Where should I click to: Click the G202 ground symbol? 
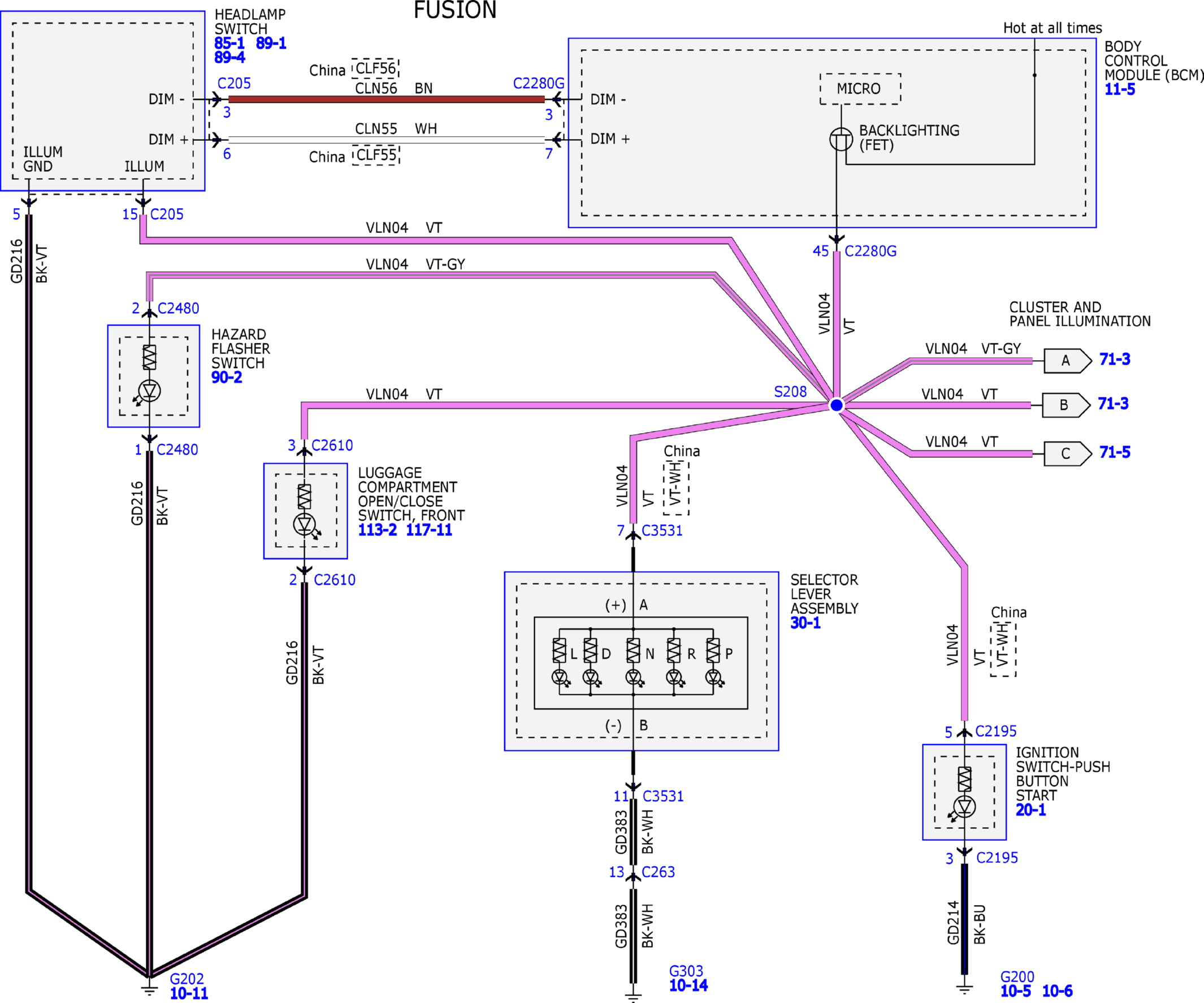point(149,989)
